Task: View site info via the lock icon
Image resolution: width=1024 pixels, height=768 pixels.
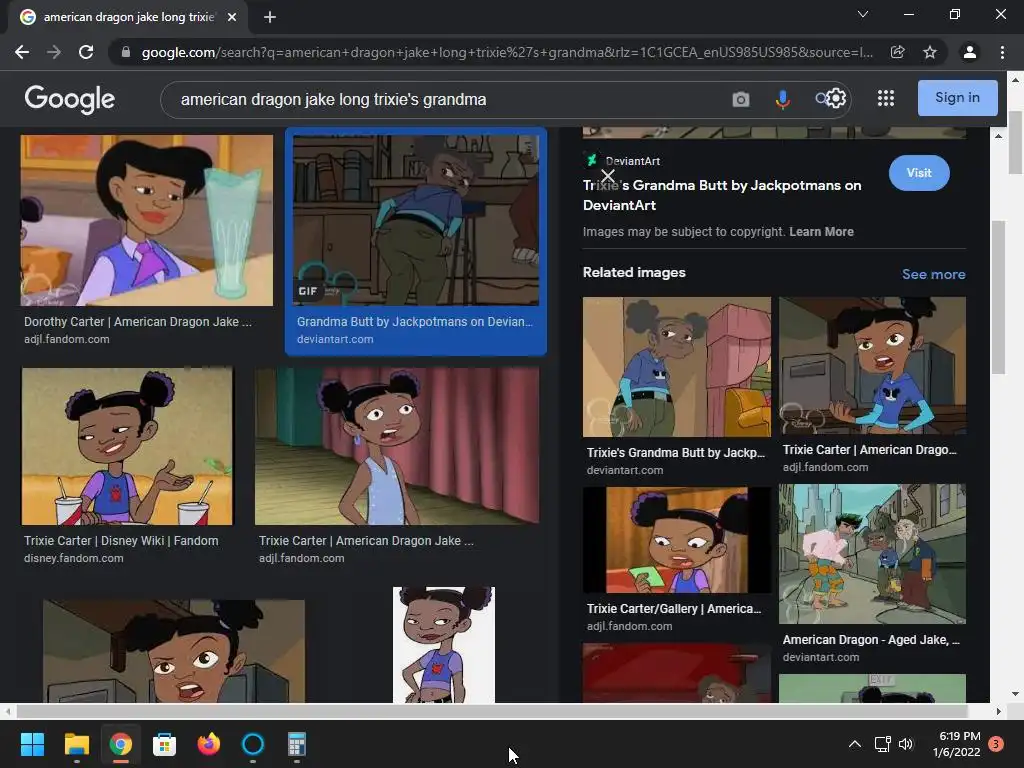Action: [x=126, y=52]
